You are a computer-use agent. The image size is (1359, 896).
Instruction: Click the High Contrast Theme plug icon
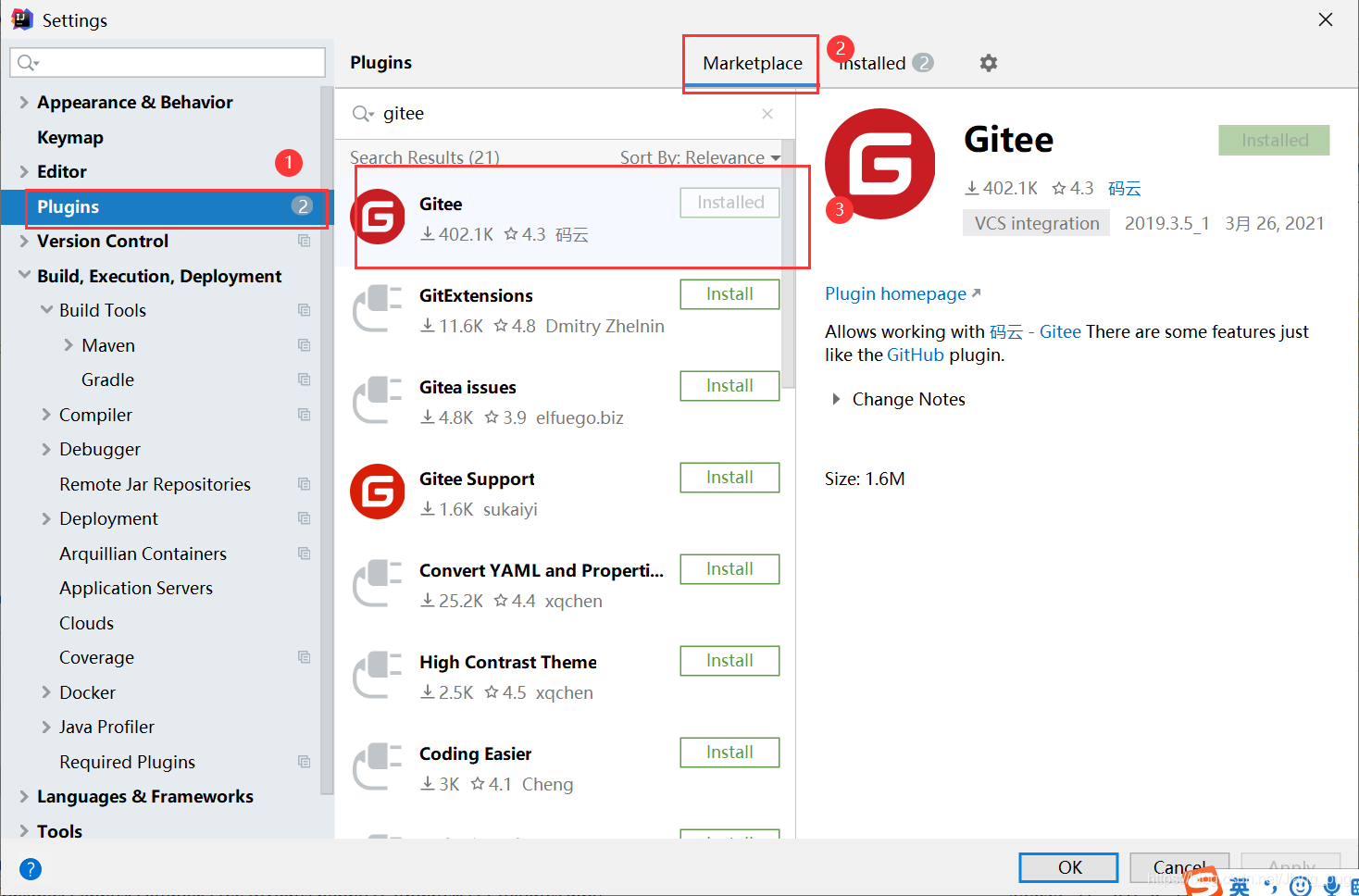tap(378, 675)
